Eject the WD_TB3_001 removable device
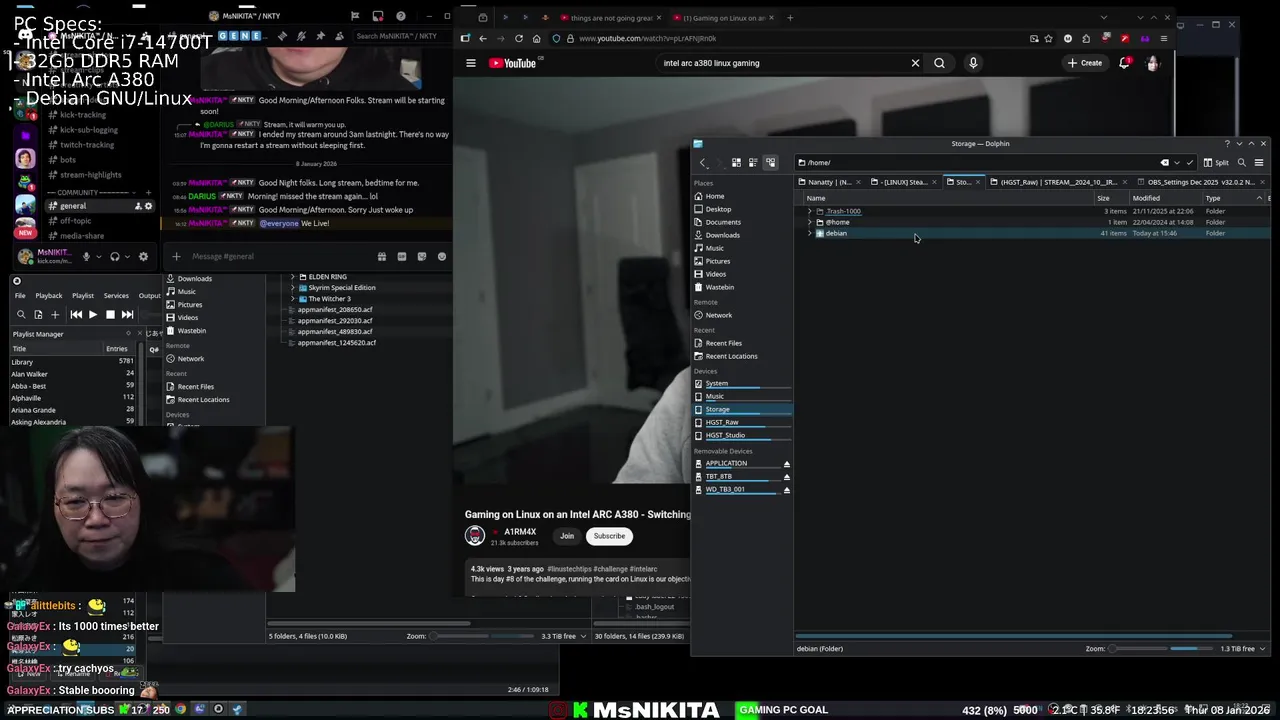This screenshot has width=1280, height=720. [786, 490]
